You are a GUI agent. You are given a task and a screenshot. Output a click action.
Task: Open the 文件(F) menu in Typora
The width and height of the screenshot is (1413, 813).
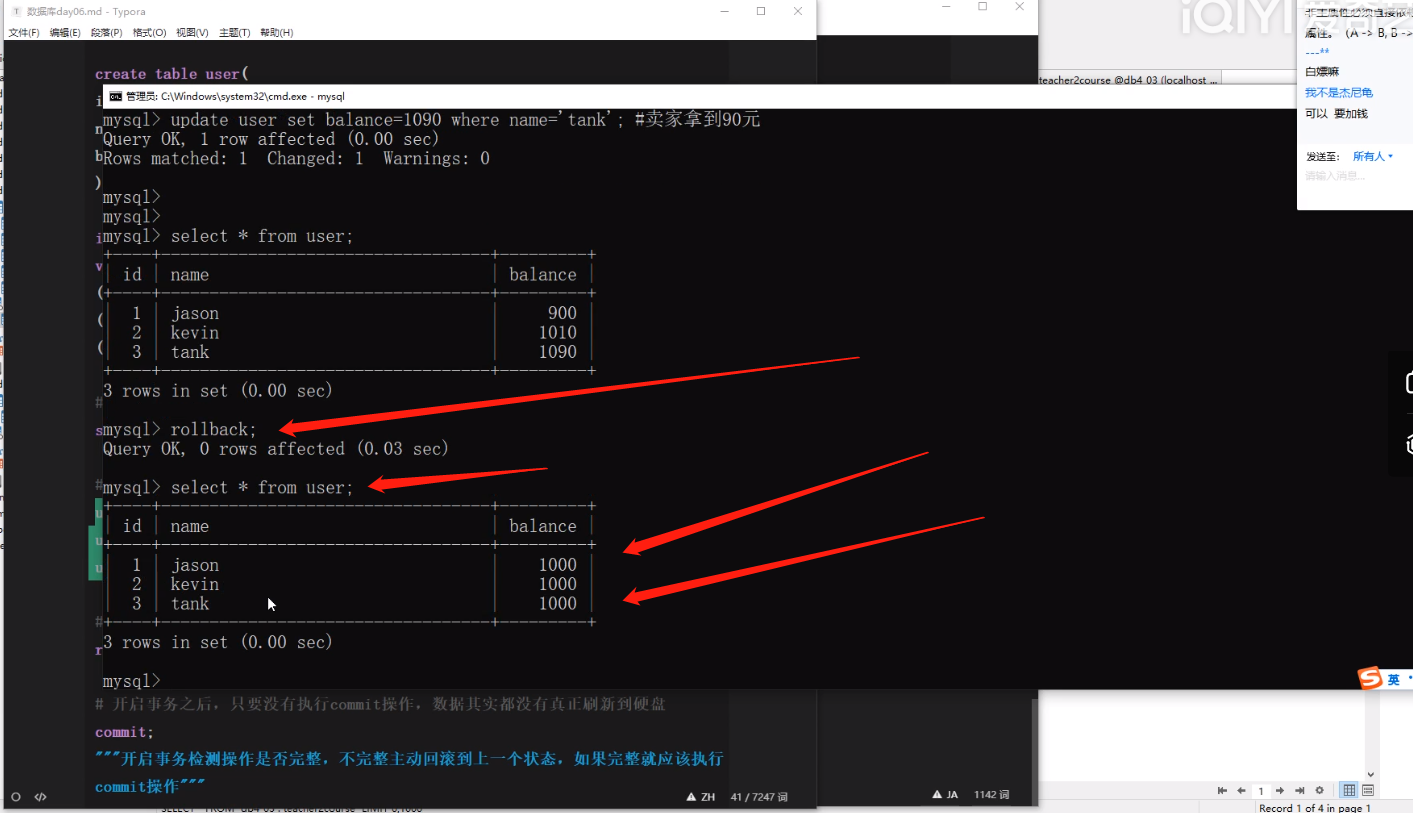point(24,33)
